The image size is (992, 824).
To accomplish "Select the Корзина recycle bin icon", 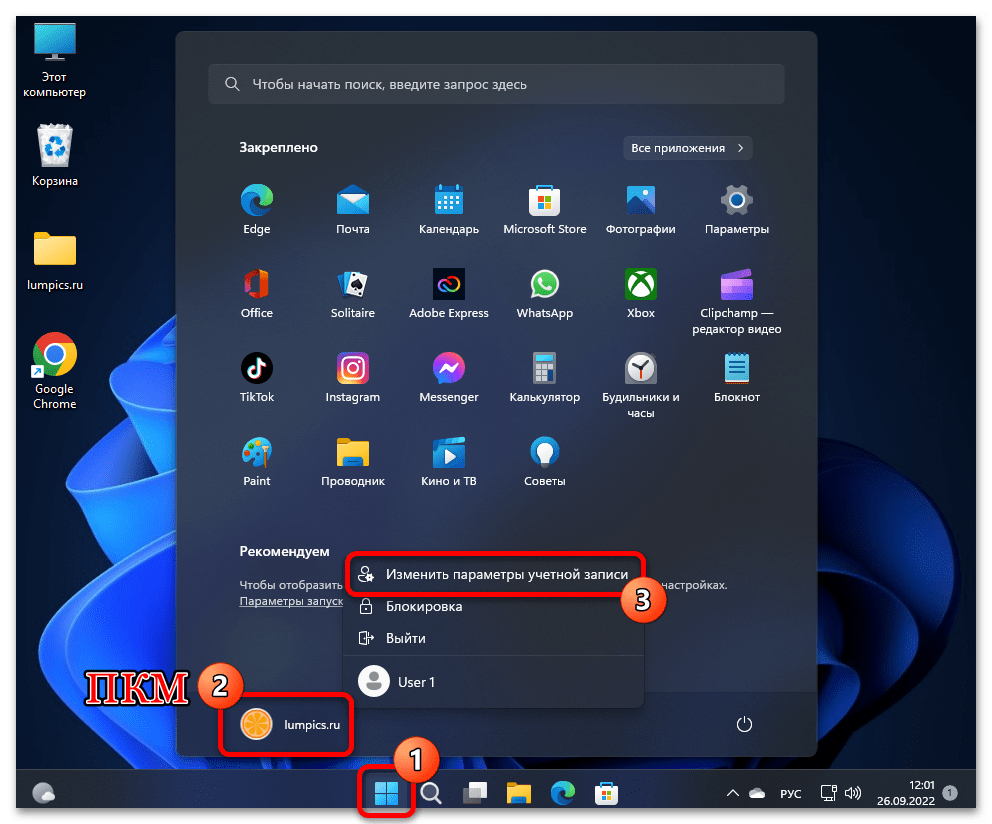I will (x=54, y=156).
